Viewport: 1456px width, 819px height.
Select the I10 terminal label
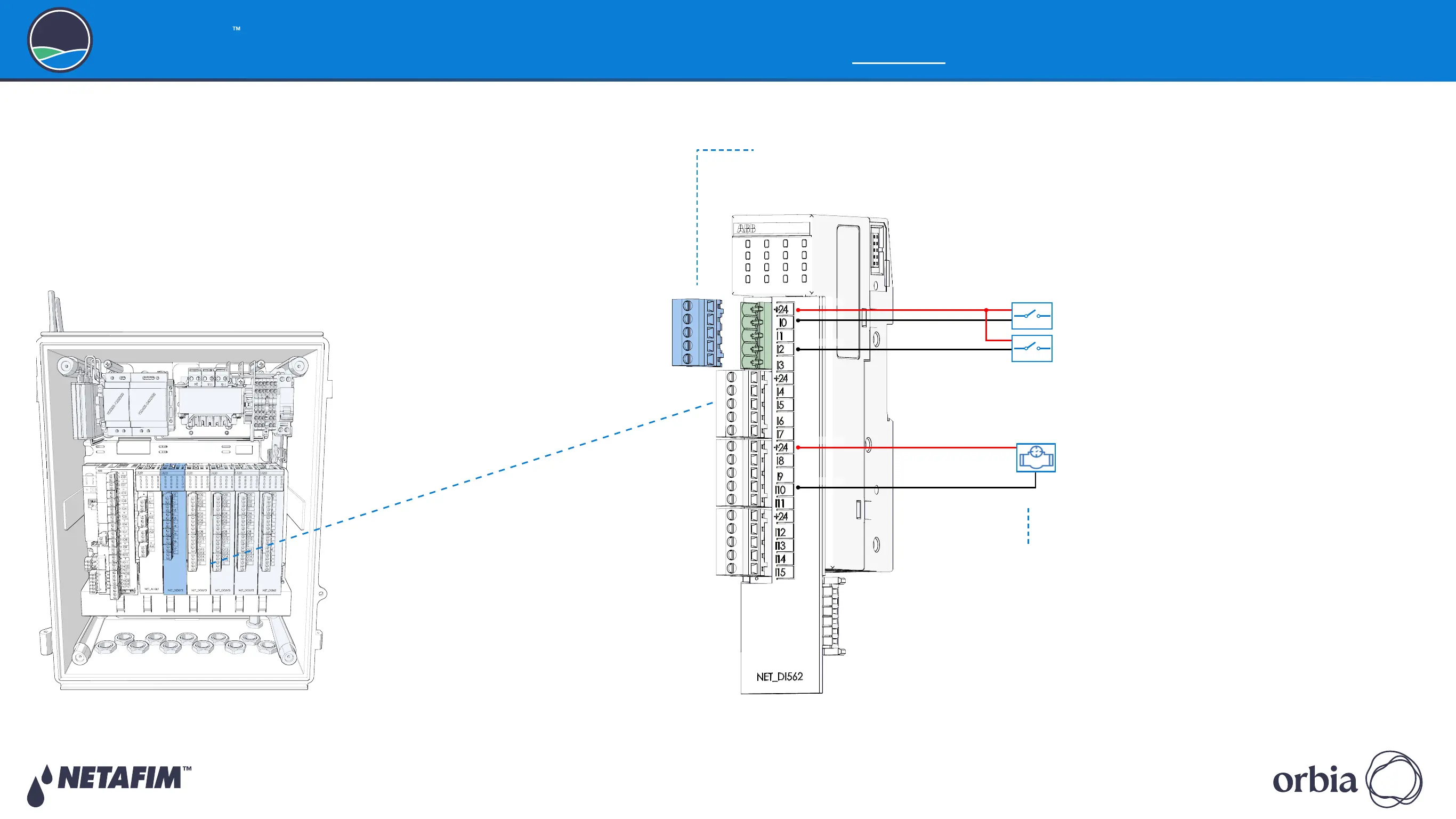click(783, 490)
